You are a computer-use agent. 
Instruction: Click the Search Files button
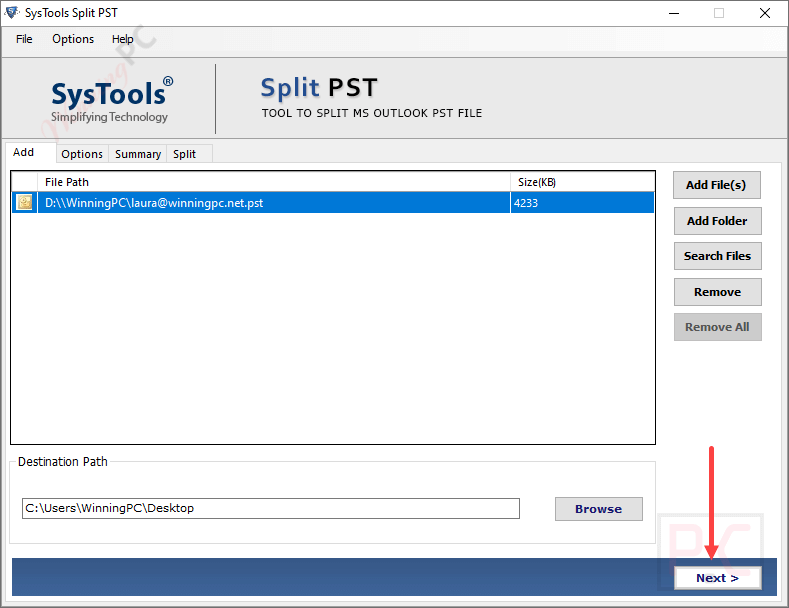[718, 256]
